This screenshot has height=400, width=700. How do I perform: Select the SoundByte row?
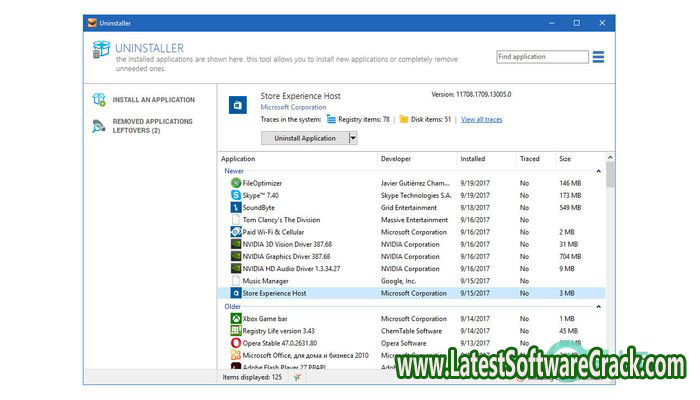pos(412,208)
